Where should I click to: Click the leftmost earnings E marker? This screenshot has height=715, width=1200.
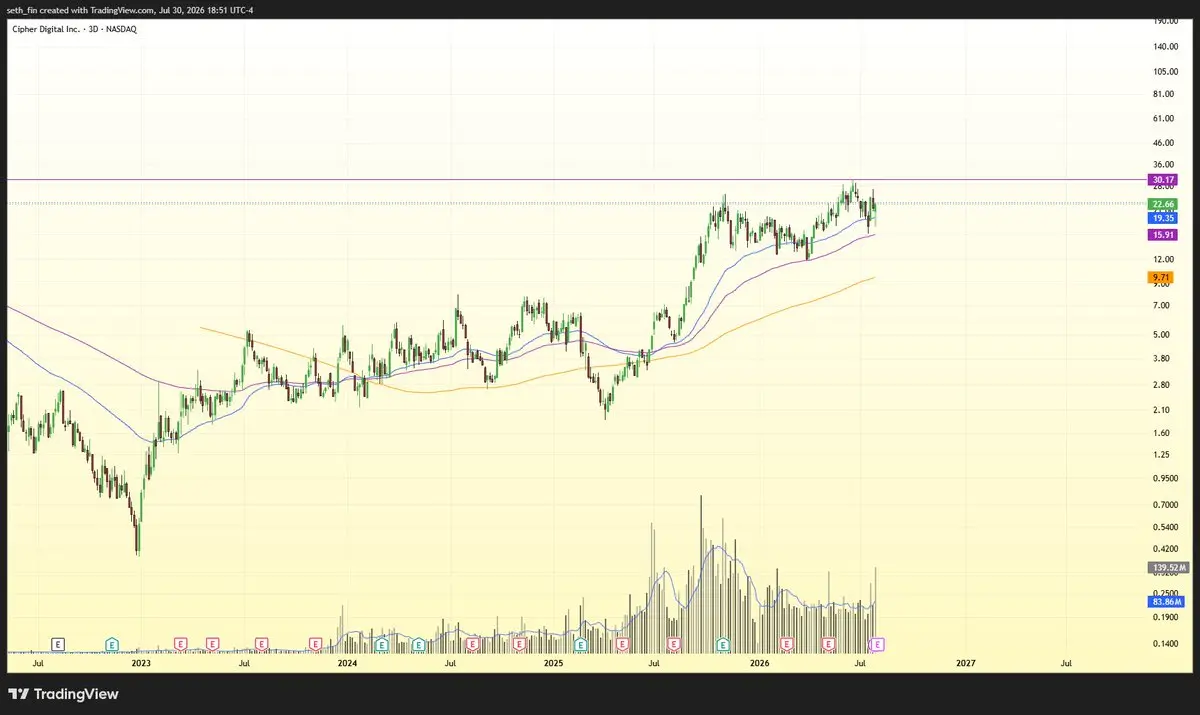coord(58,643)
